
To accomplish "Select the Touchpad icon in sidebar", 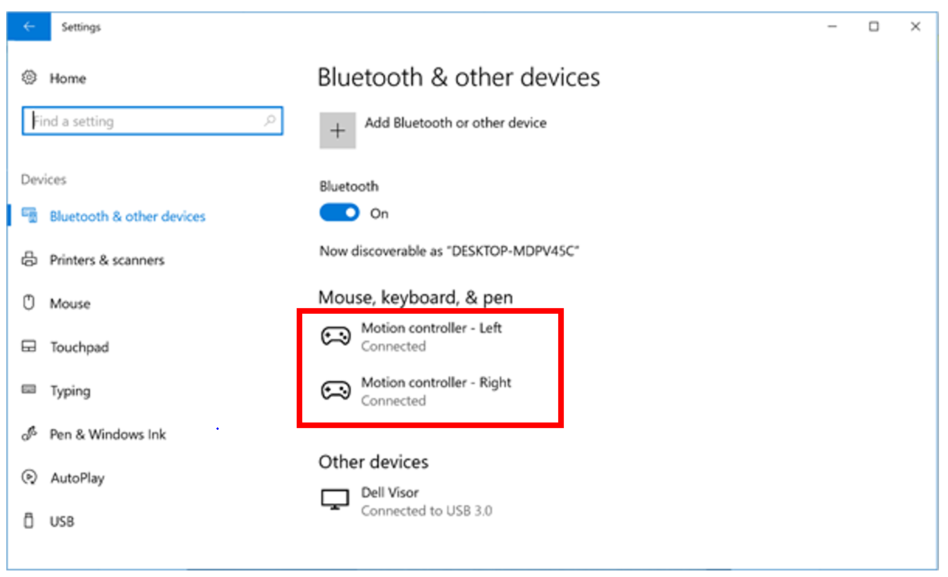I will 30,347.
